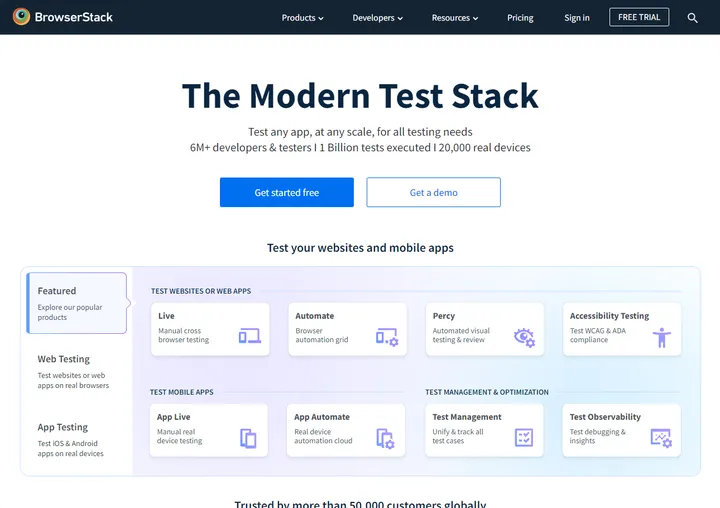Expand the Resources dropdown menu
The image size is (720, 508).
(x=455, y=18)
